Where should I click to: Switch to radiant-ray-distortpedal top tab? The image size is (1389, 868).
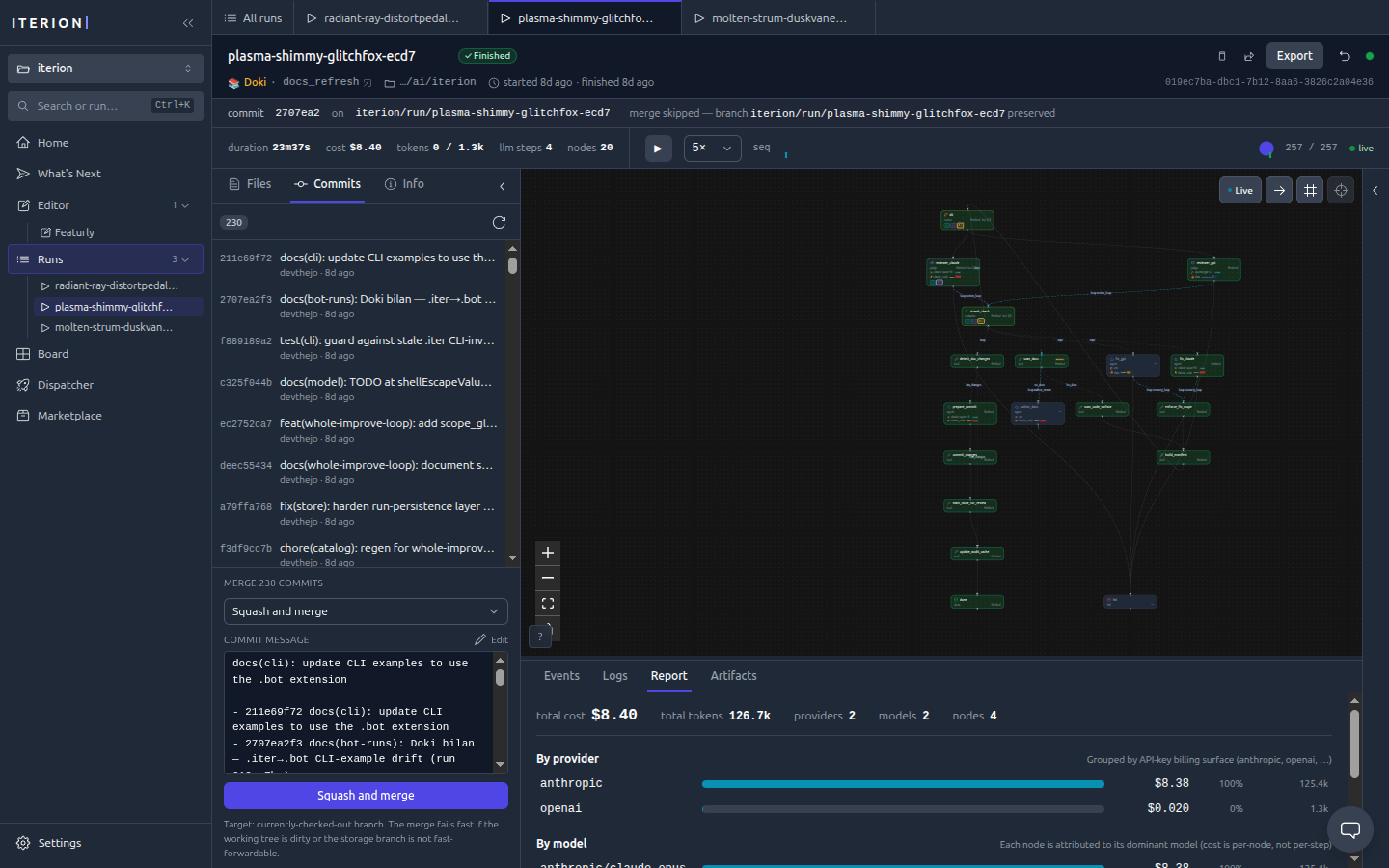click(391, 17)
